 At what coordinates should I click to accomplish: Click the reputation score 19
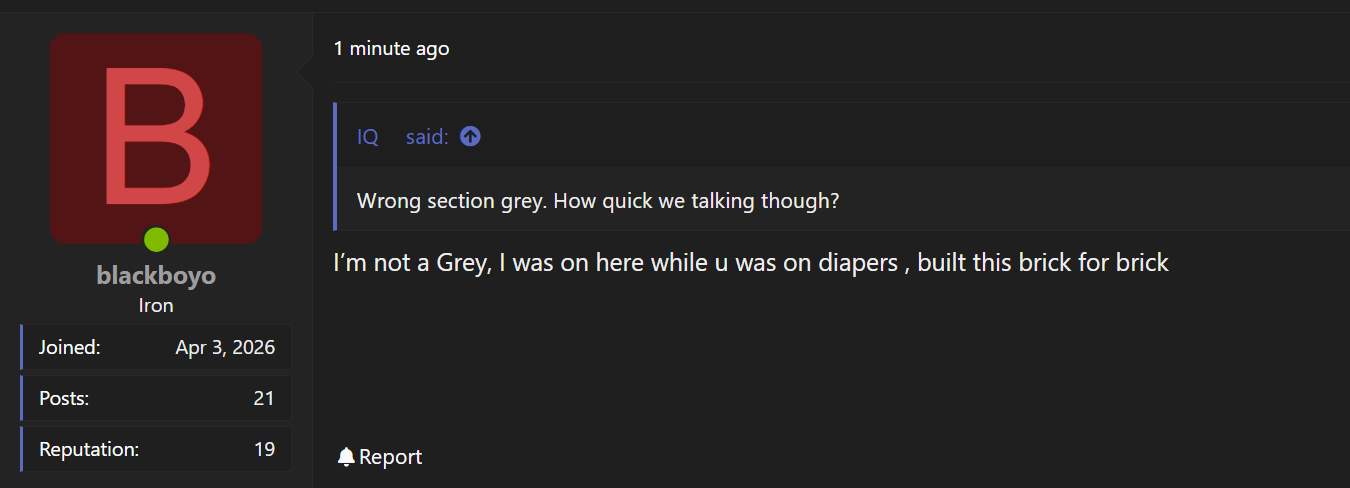tap(264, 449)
